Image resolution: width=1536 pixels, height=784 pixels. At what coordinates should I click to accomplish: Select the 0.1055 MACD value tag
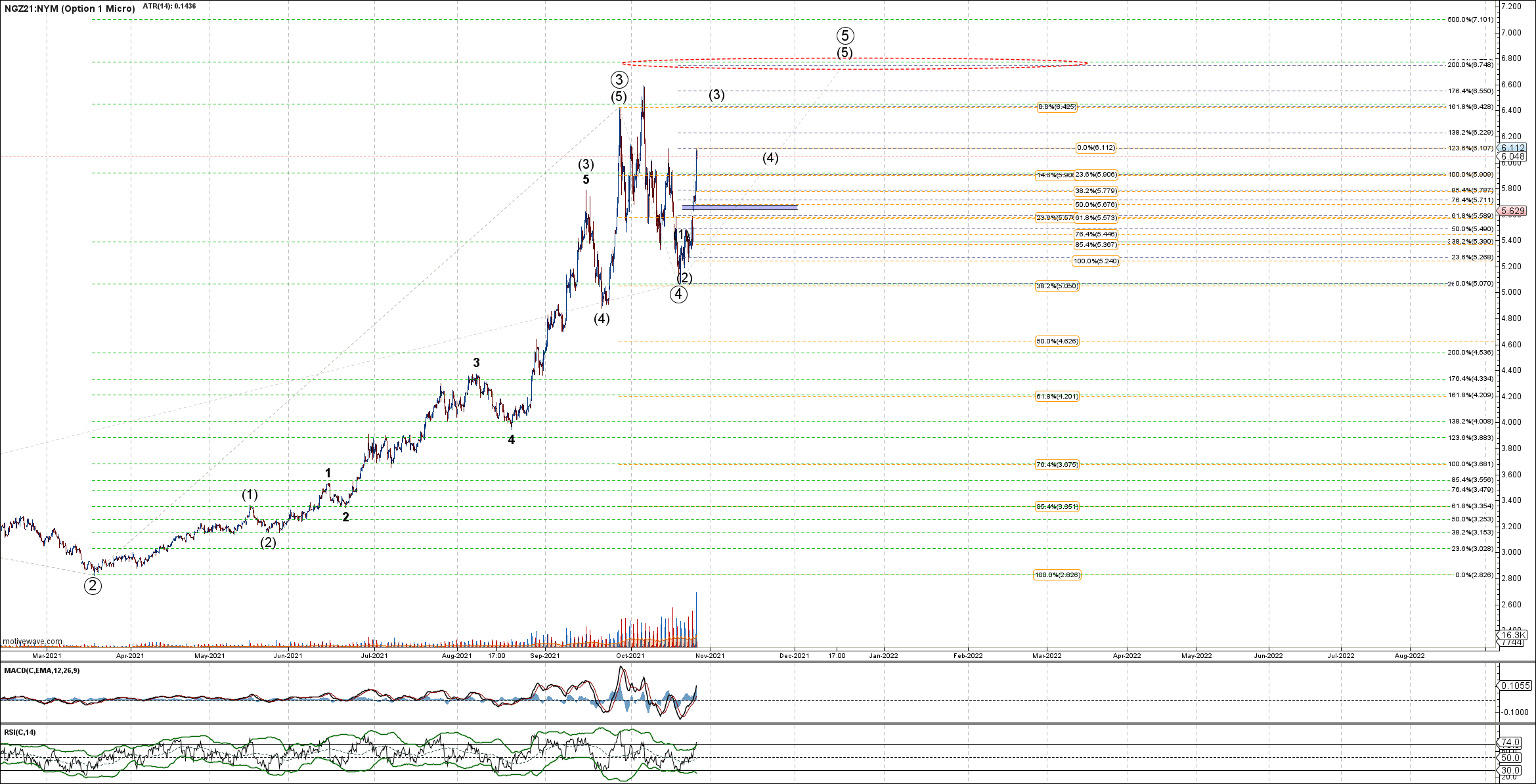click(x=1516, y=686)
